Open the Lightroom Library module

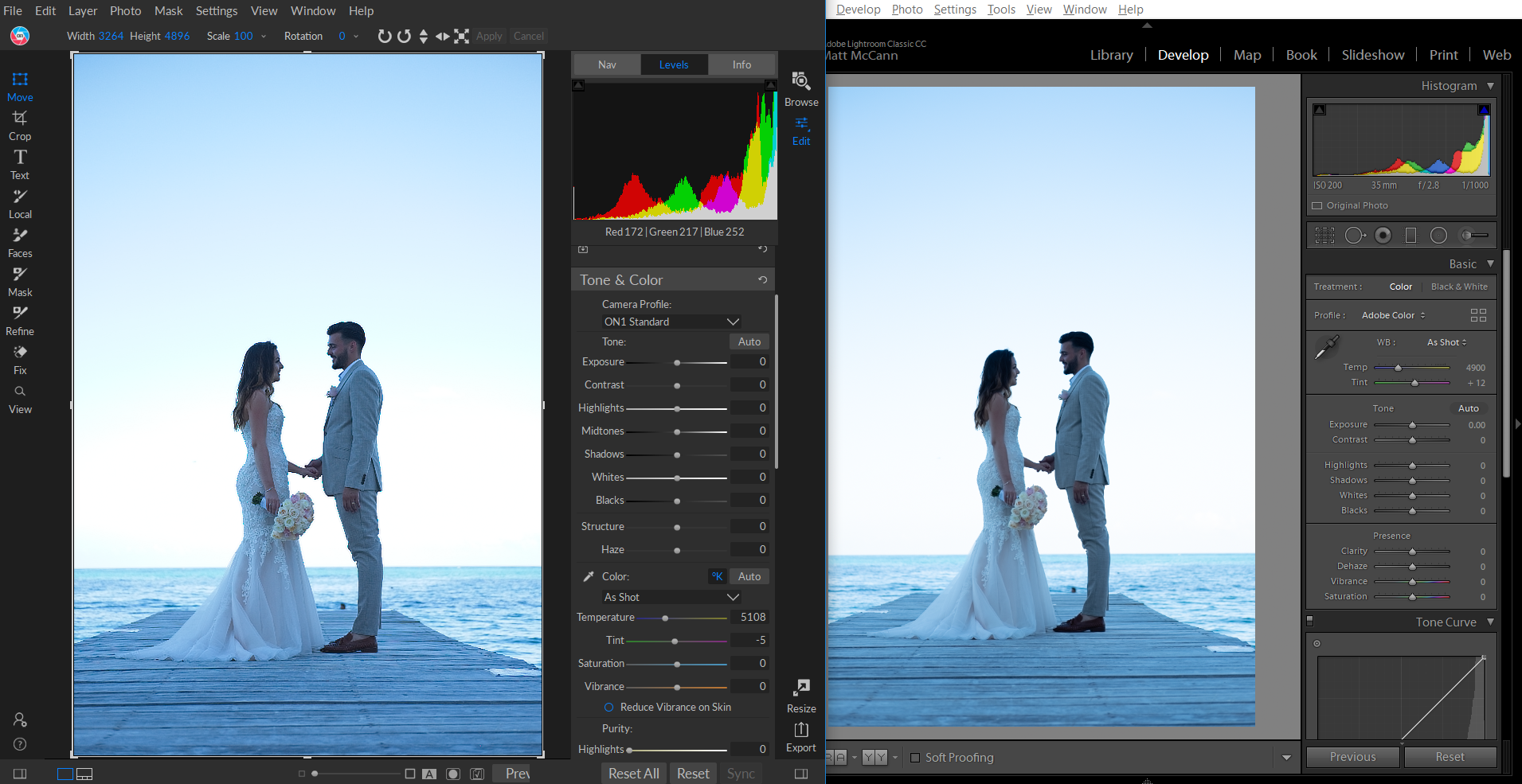point(1111,55)
